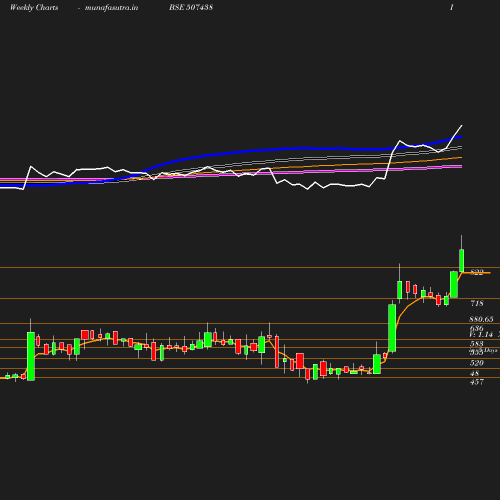500x500 pixels.
Task: Click the "636" price level label
Action: [477, 328]
